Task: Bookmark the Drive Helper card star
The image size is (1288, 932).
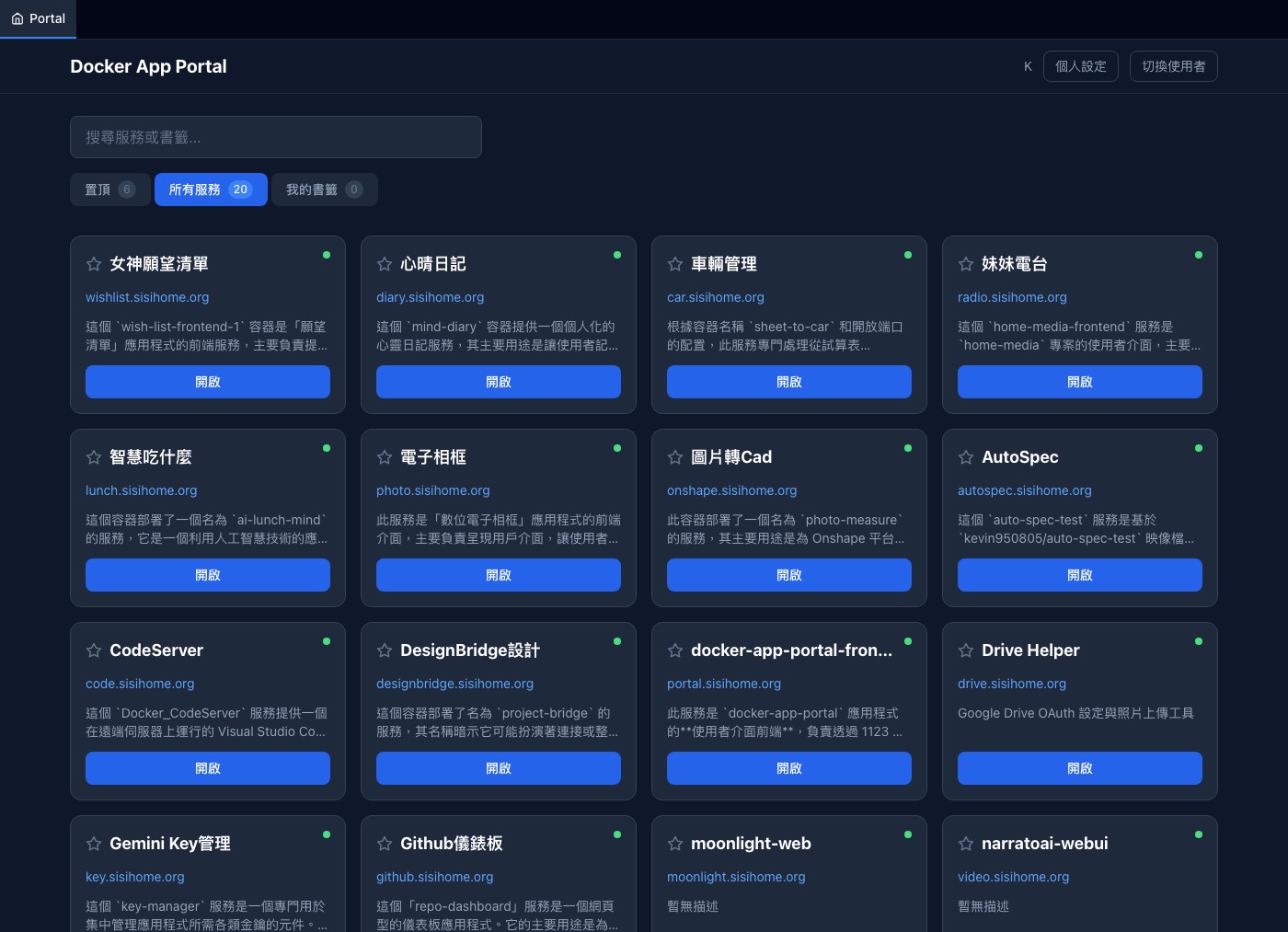Action: coord(966,650)
